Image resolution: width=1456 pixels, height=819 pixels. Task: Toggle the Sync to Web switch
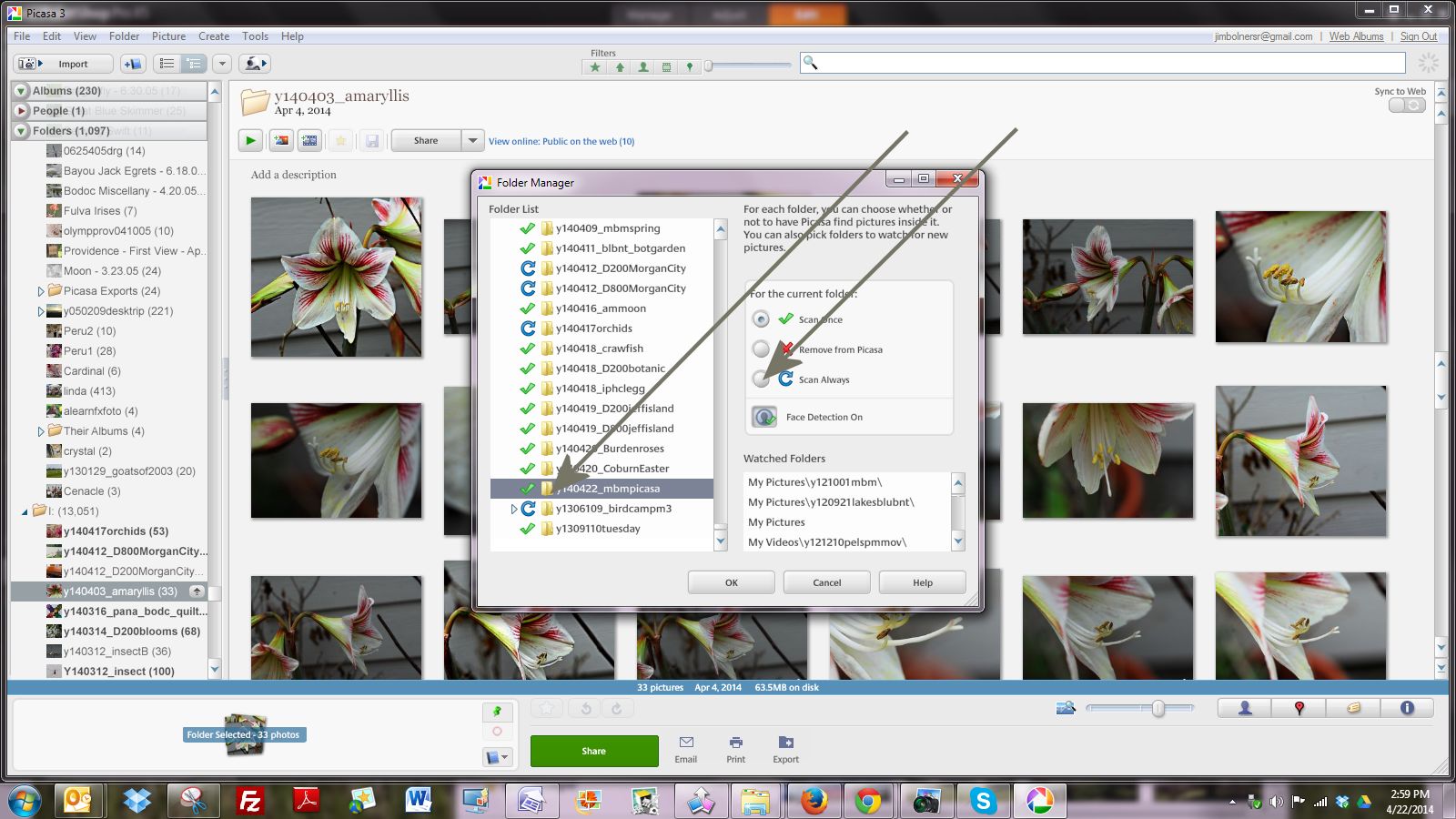[1407, 106]
